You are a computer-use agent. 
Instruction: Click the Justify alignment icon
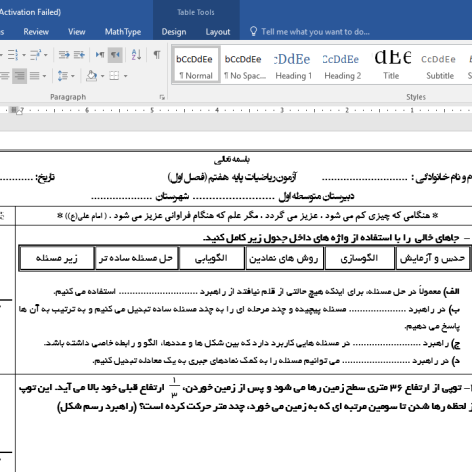coord(35,76)
